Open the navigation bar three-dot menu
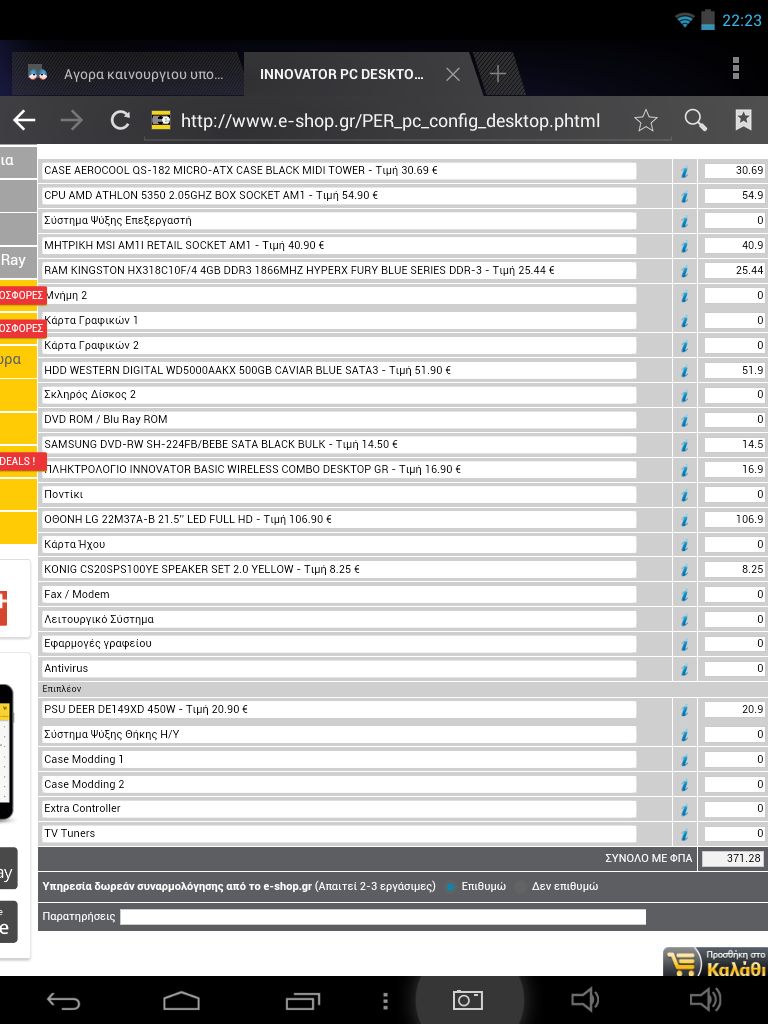Image resolution: width=768 pixels, height=1024 pixels. pyautogui.click(x=385, y=1000)
